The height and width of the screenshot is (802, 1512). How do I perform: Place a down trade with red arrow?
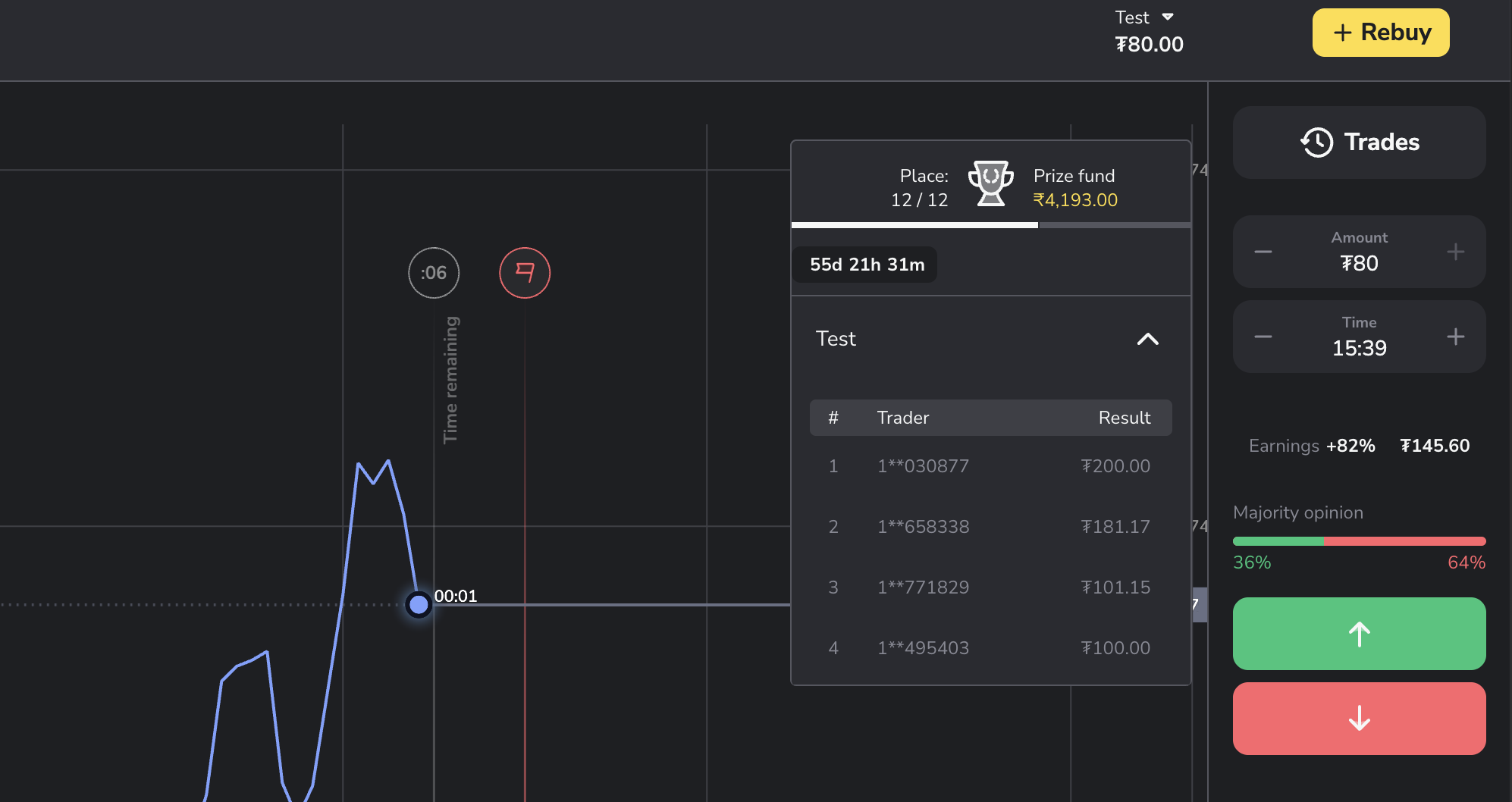click(1359, 719)
